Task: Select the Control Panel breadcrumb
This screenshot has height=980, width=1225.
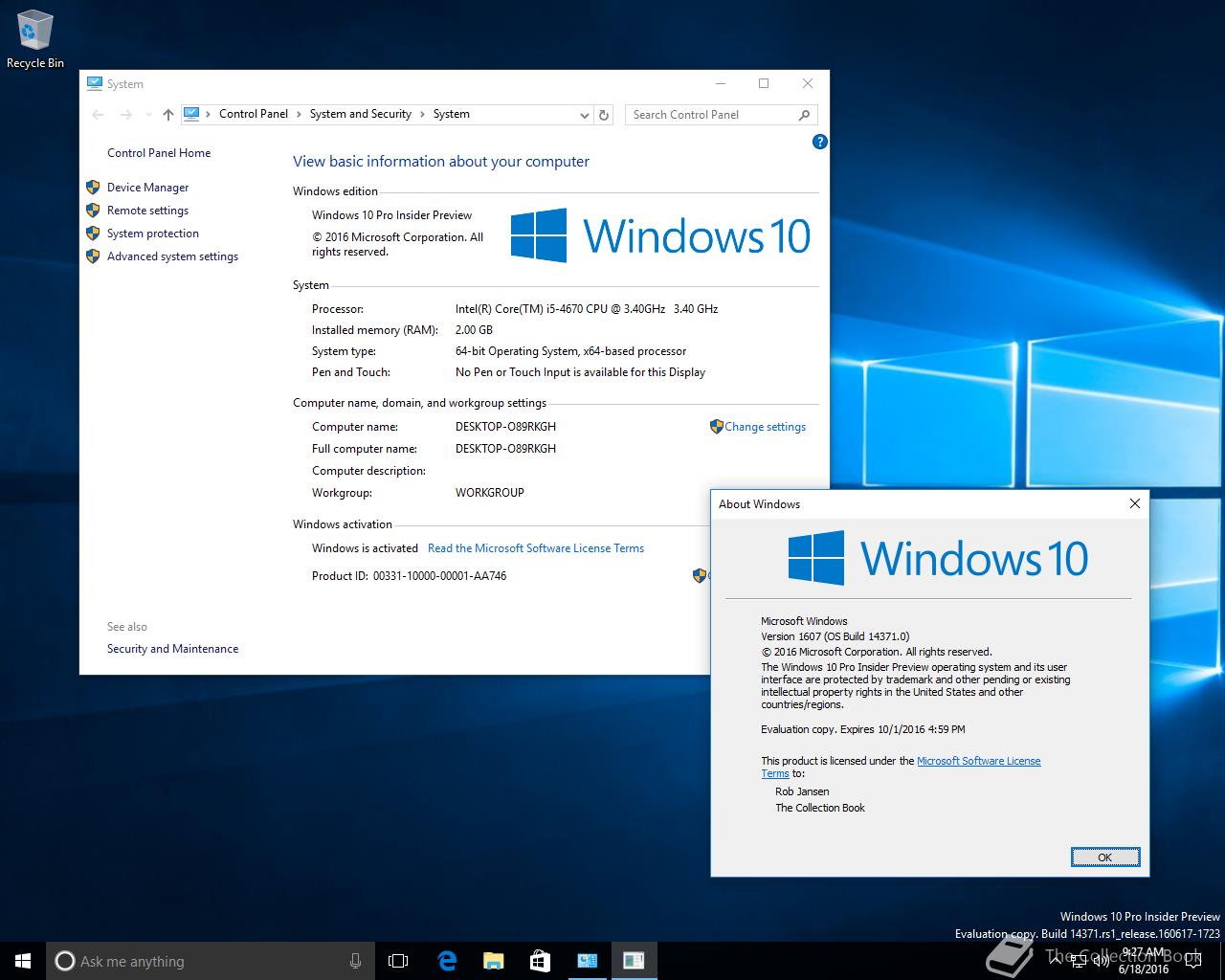Action: point(254,114)
